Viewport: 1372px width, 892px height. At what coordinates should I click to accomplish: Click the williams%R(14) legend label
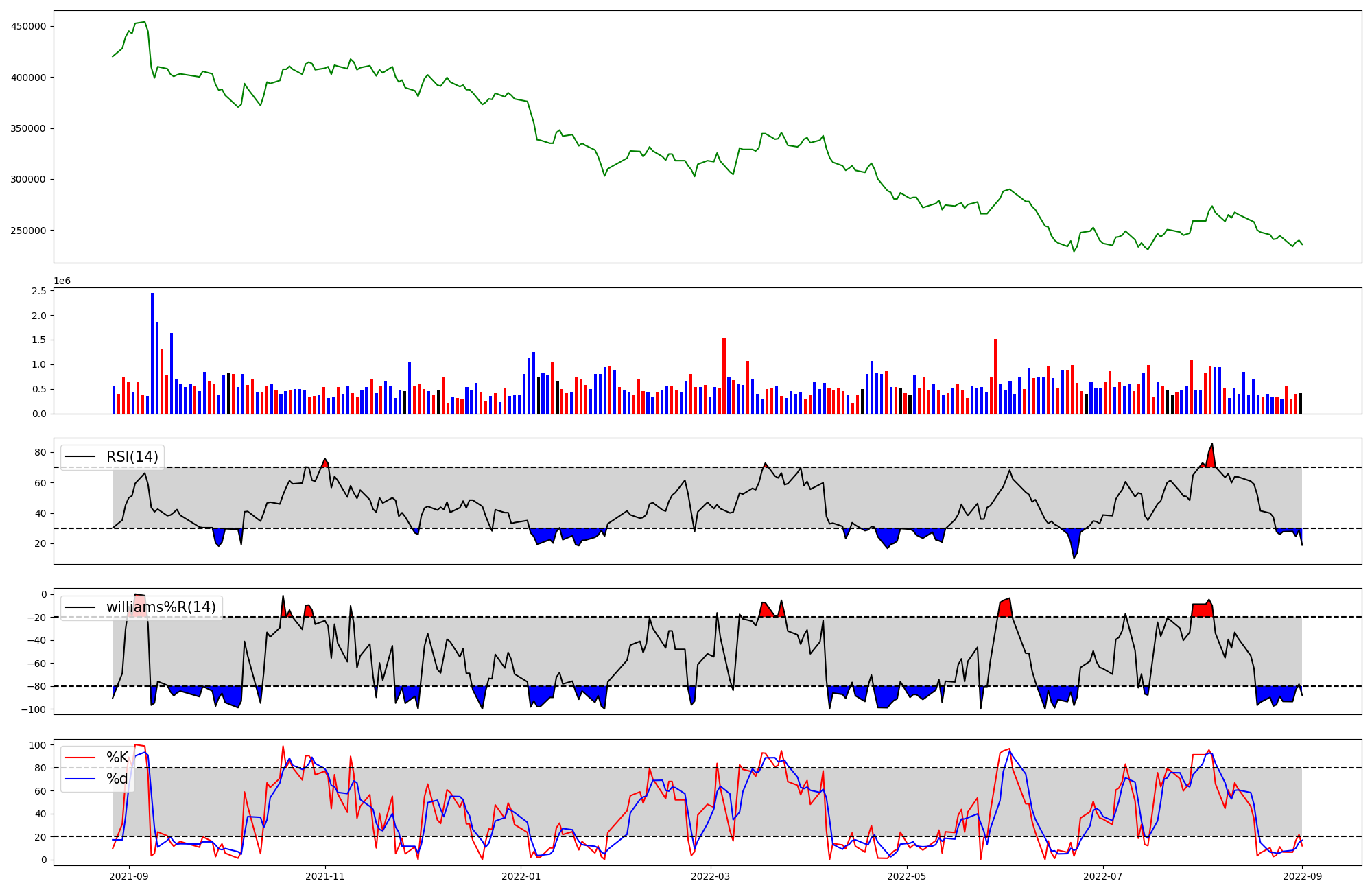[161, 607]
